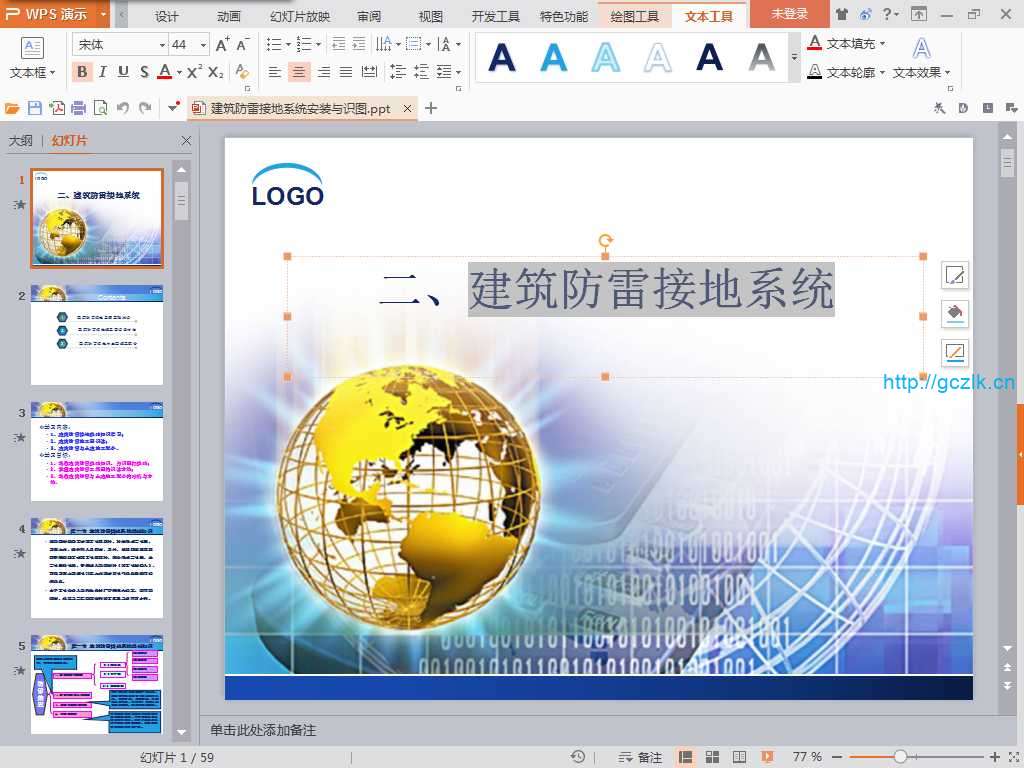Toggle underline formatting button
The width and height of the screenshot is (1024, 768).
point(123,72)
